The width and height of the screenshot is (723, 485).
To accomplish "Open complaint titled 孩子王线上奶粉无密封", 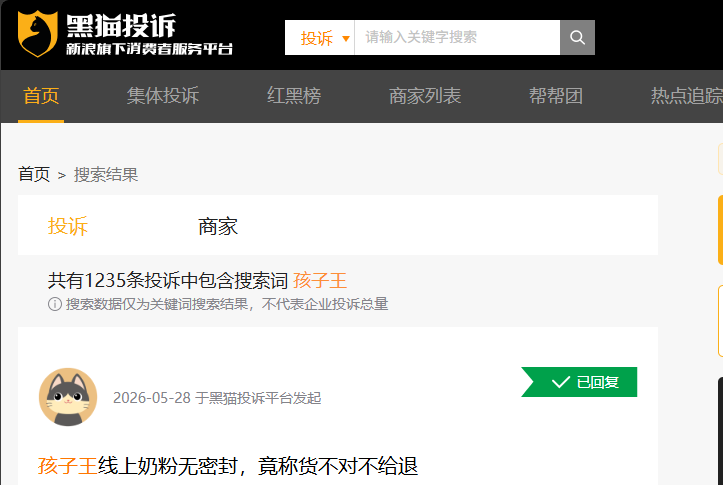I will coord(228,466).
